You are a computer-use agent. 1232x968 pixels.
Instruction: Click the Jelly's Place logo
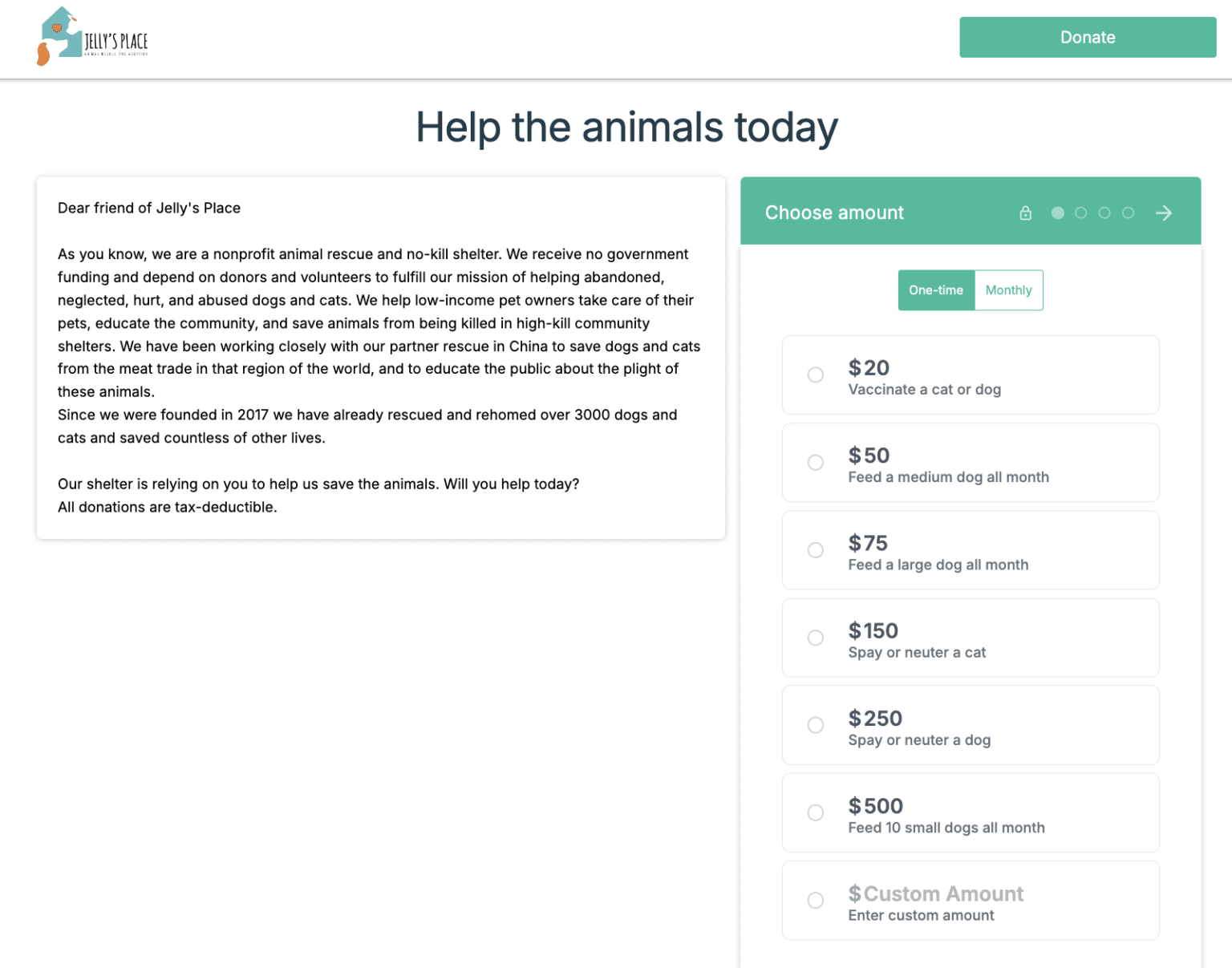click(92, 36)
